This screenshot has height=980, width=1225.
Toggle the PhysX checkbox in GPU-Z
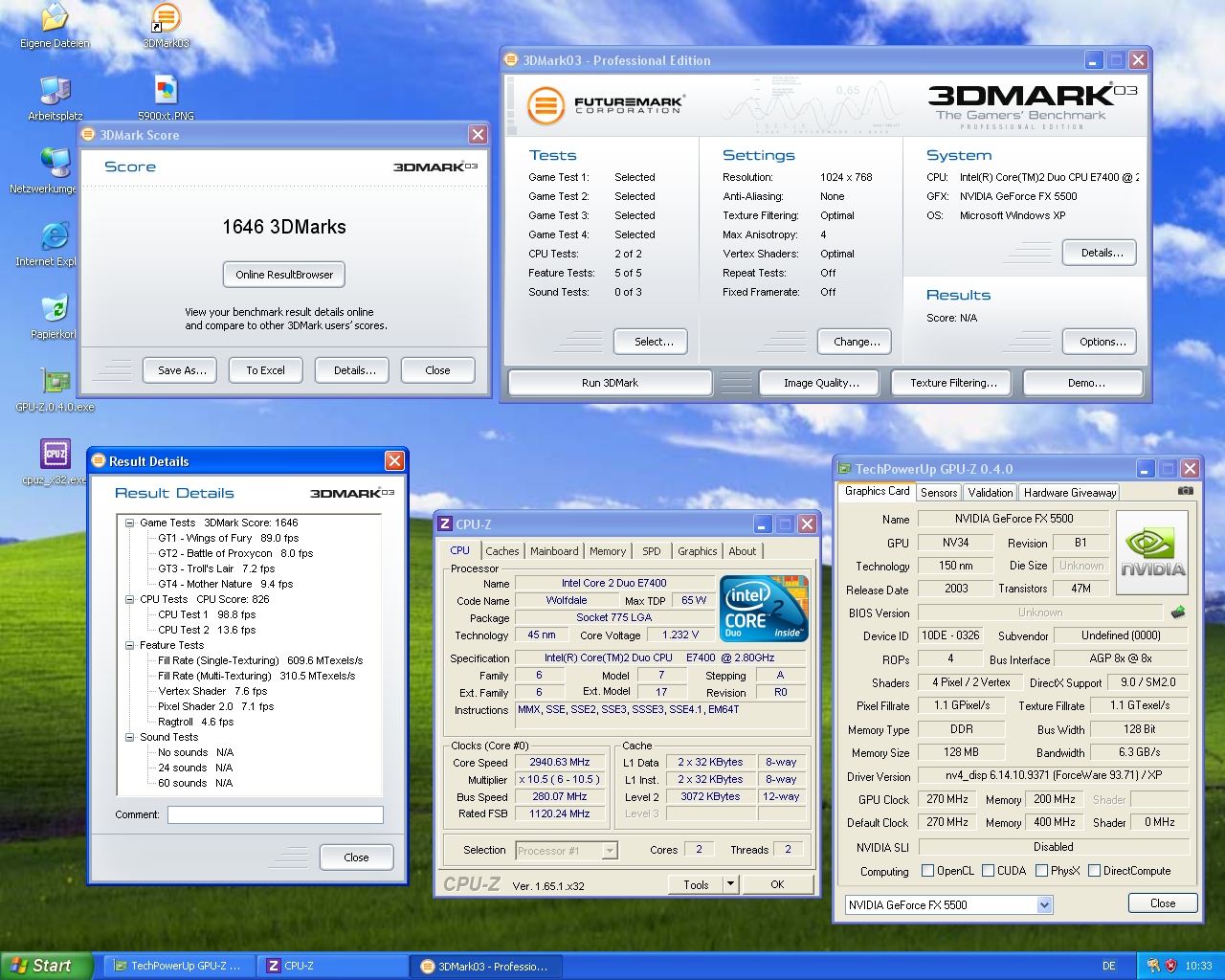1041,871
